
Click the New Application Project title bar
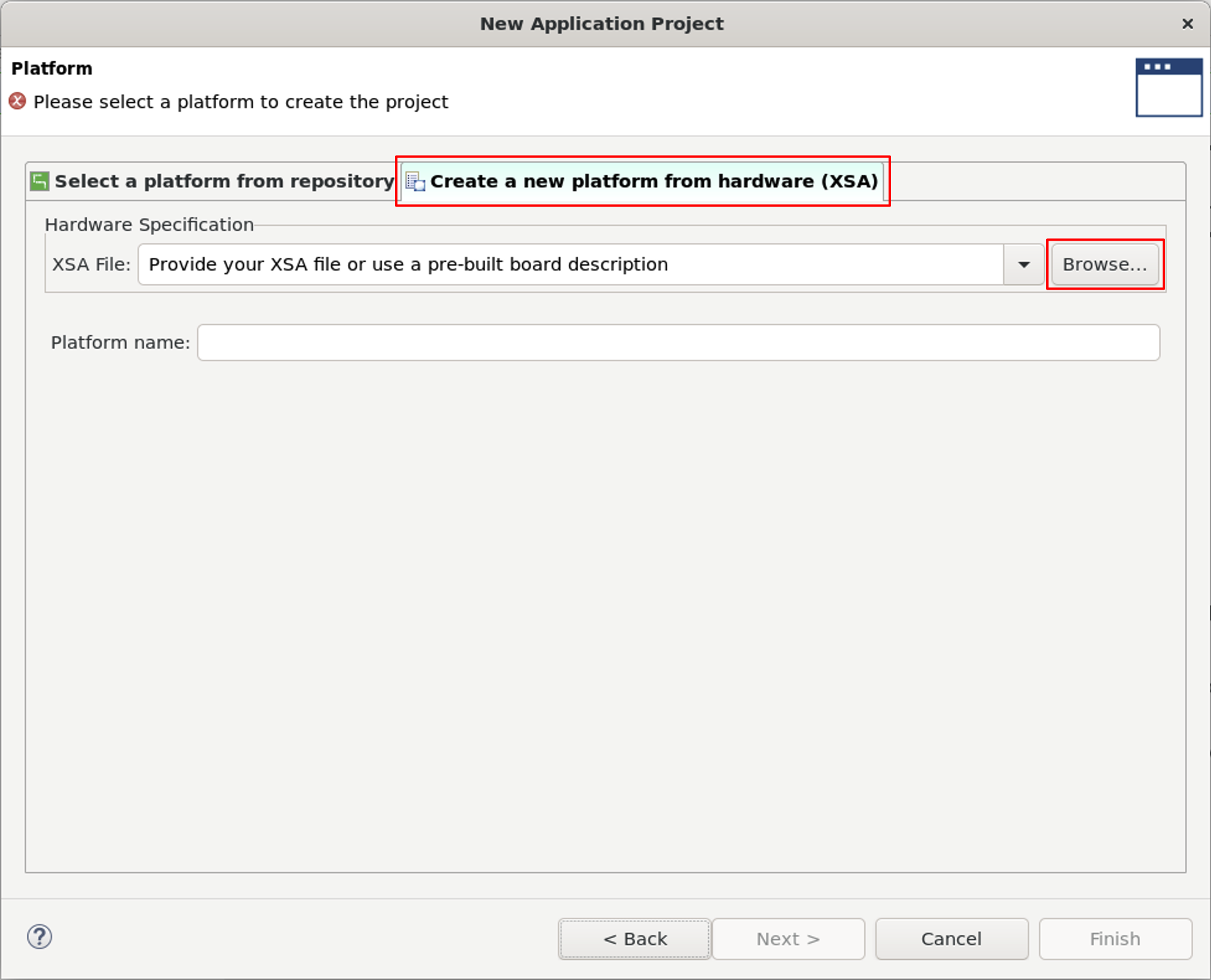click(600, 24)
